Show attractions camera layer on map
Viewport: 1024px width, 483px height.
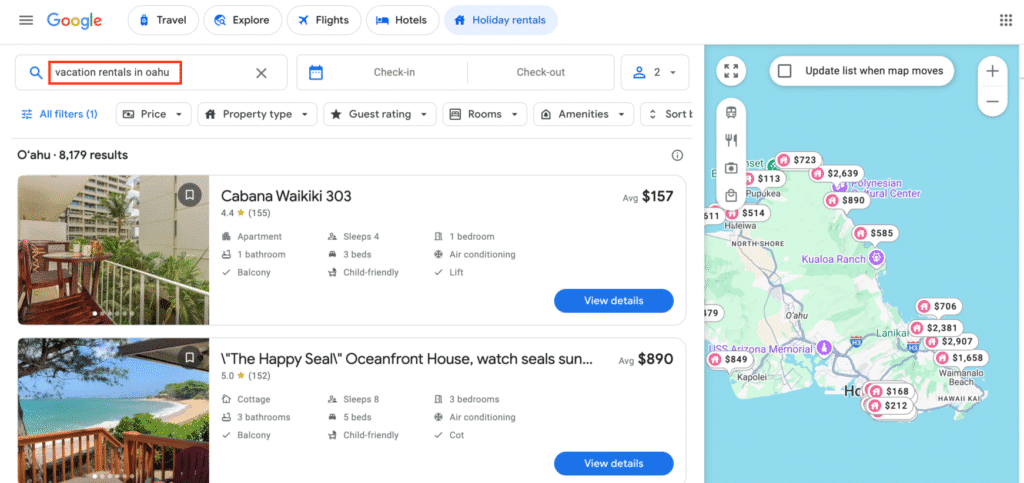[731, 168]
